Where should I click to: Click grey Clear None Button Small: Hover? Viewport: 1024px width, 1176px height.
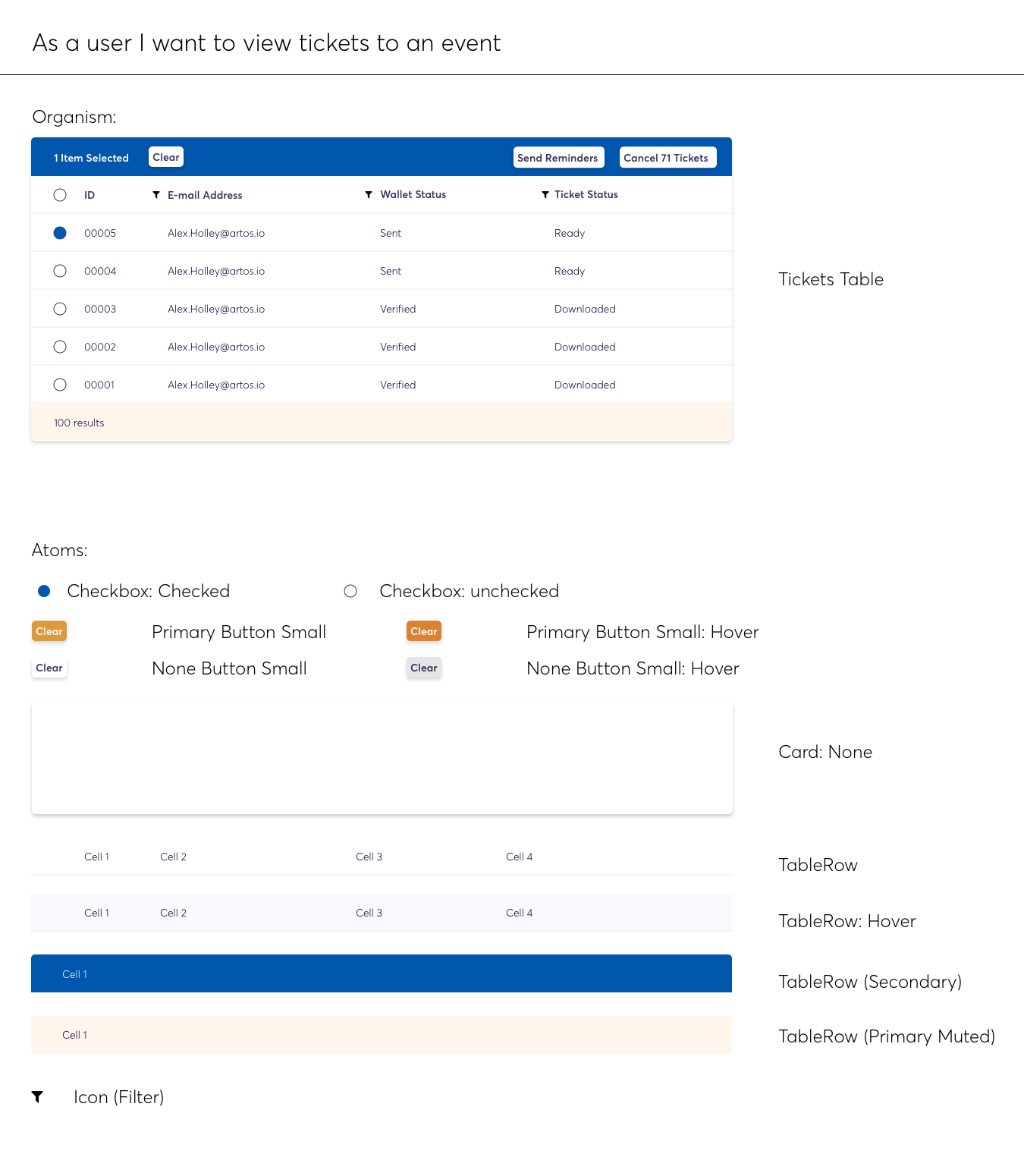(x=424, y=668)
